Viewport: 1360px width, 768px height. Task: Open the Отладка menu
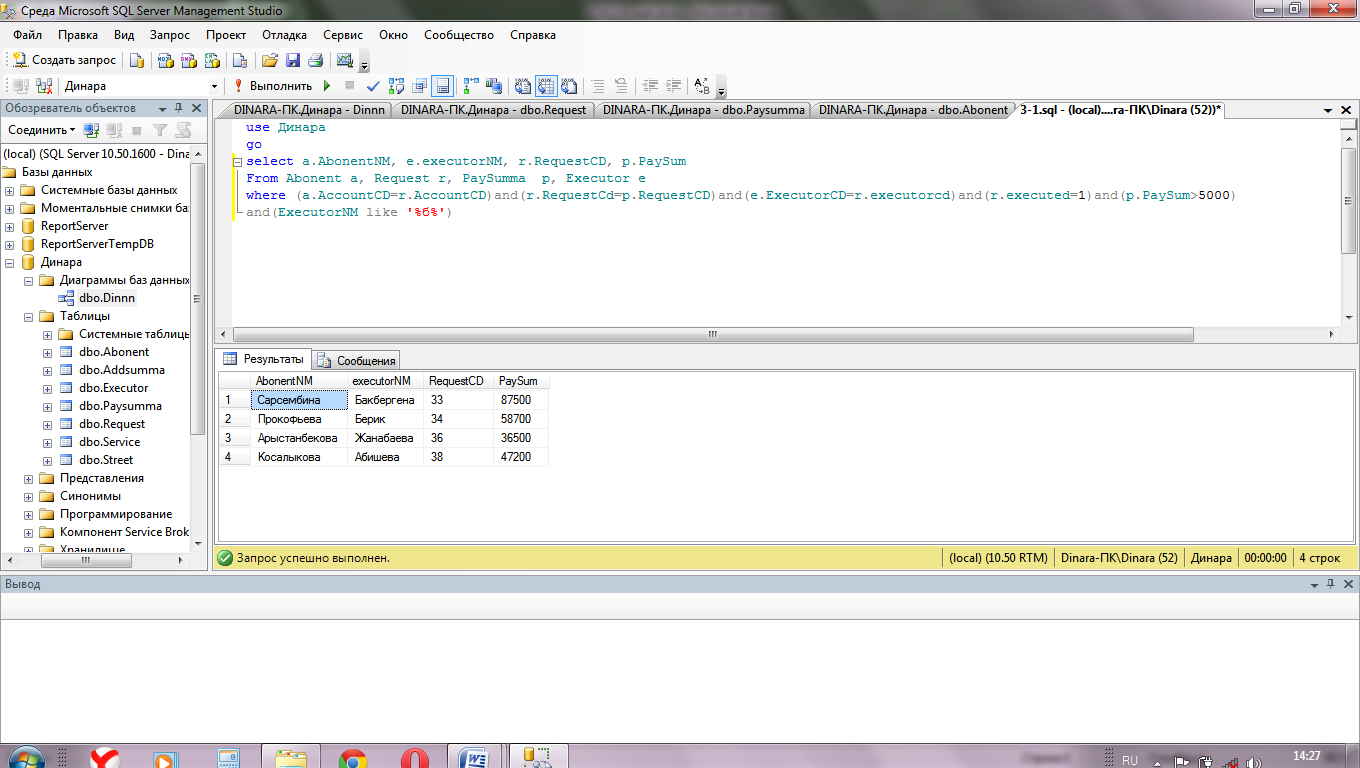click(284, 35)
